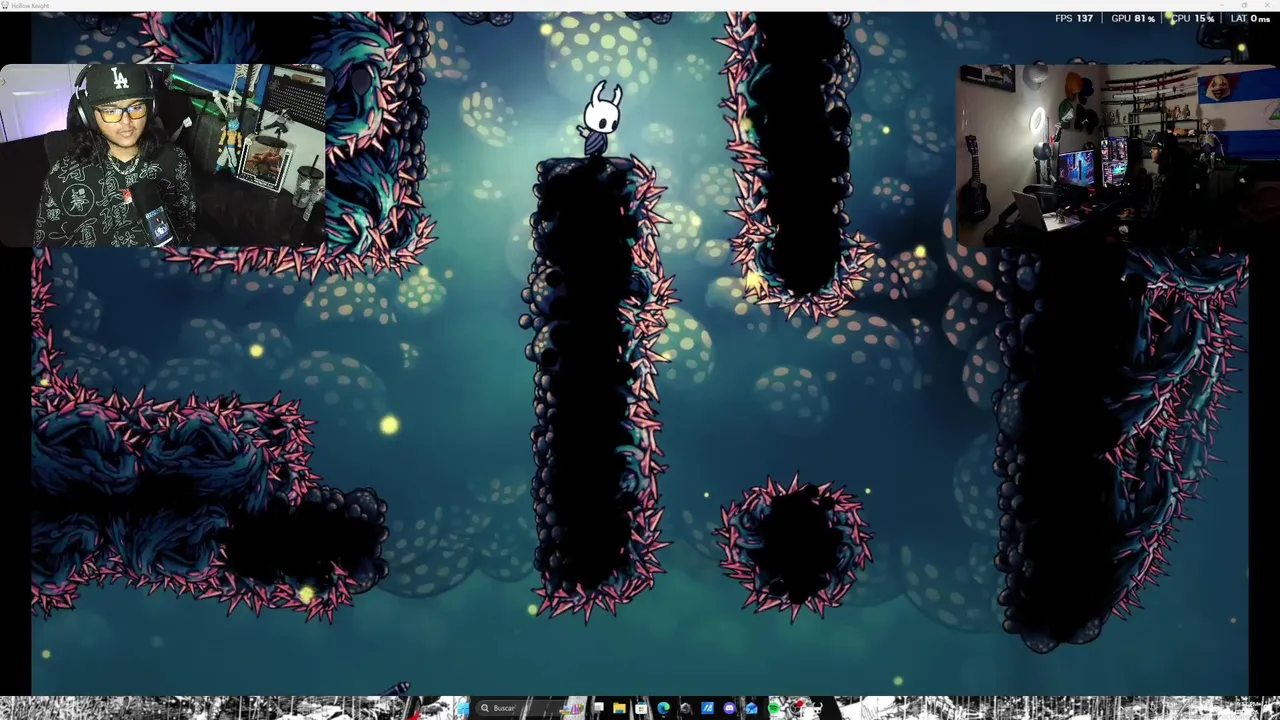This screenshot has width=1280, height=720.
Task: Open the Windows Start menu
Action: [463, 708]
